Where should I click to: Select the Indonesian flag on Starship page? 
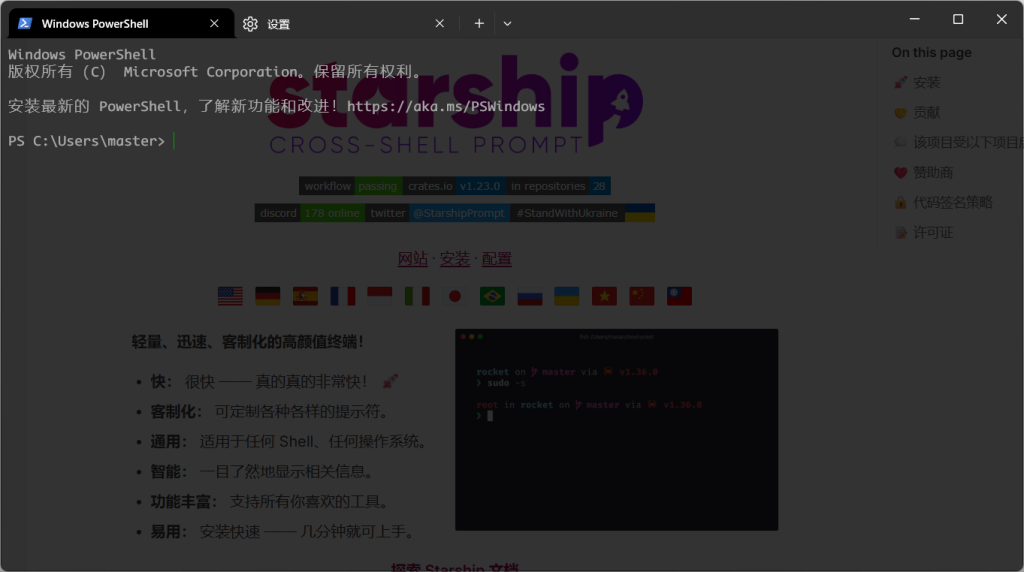point(379,296)
